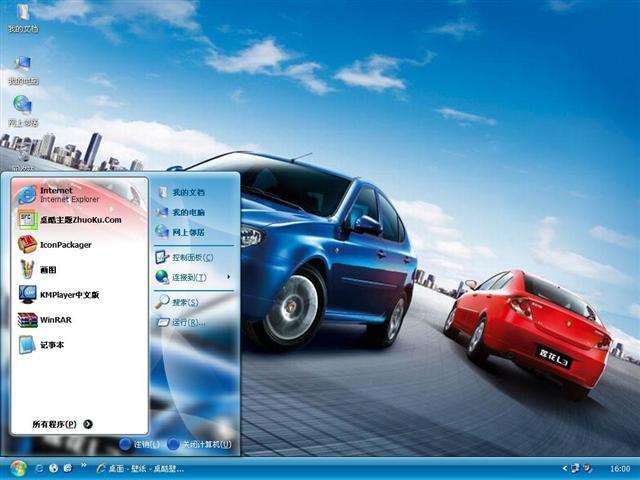Launch Internet Explorer from the quick launch bar
The height and width of the screenshot is (480, 640).
coord(40,468)
